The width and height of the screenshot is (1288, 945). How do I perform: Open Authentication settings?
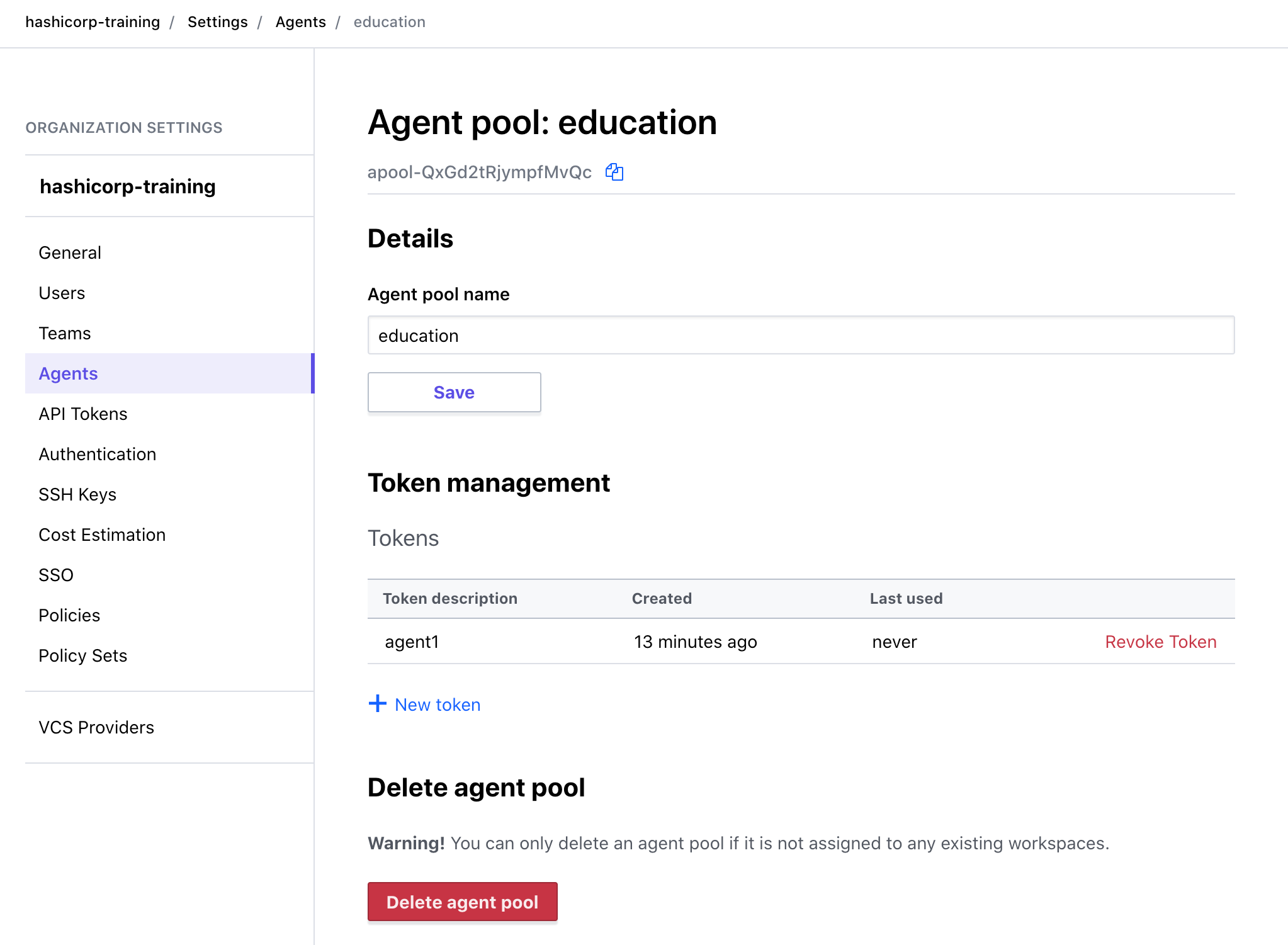click(x=98, y=454)
